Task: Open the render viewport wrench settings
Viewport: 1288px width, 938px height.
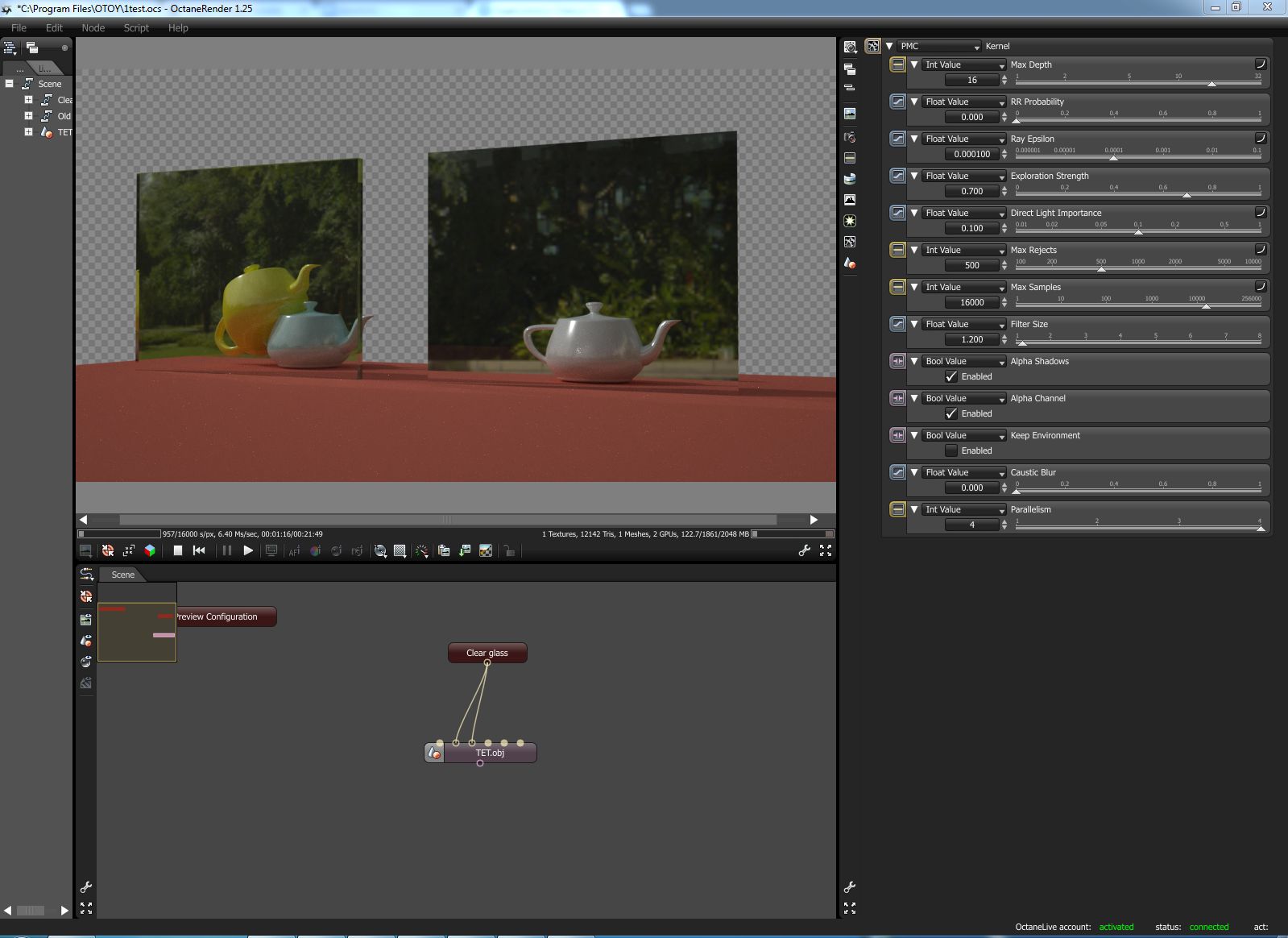Action: point(804,551)
